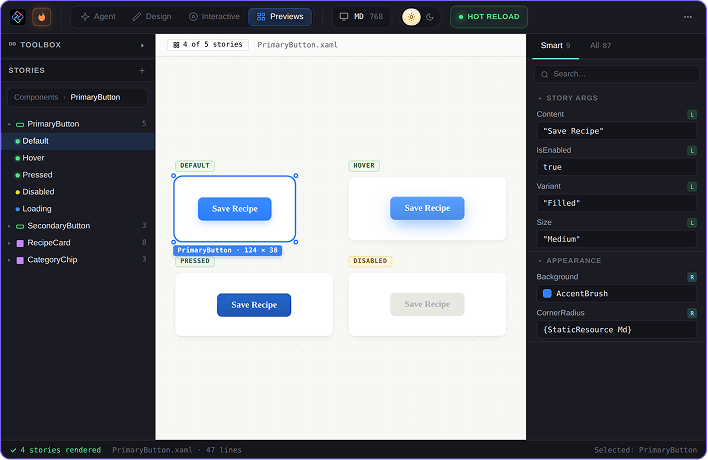Click the DEFAULT story label badge

(195, 166)
